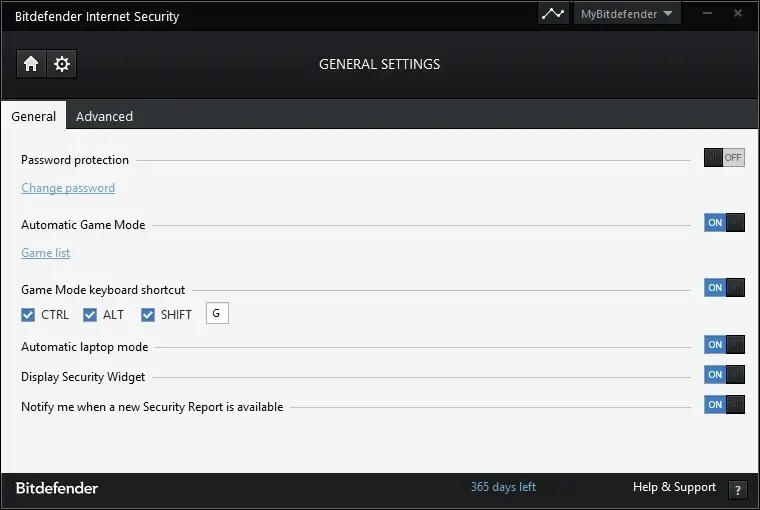The image size is (760, 510).
Task: Disable the Game Mode keyboard shortcut
Action: (724, 288)
